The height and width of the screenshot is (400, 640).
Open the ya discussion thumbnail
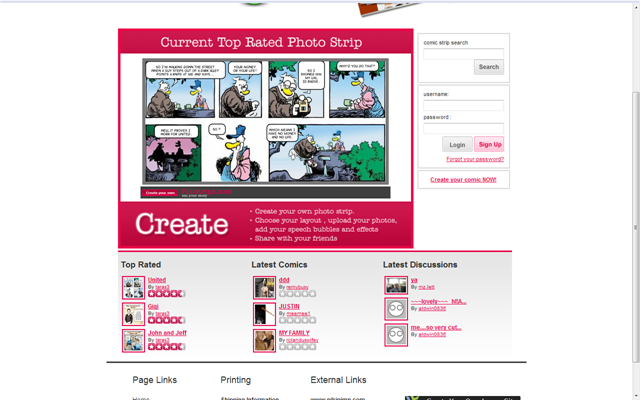click(x=396, y=285)
